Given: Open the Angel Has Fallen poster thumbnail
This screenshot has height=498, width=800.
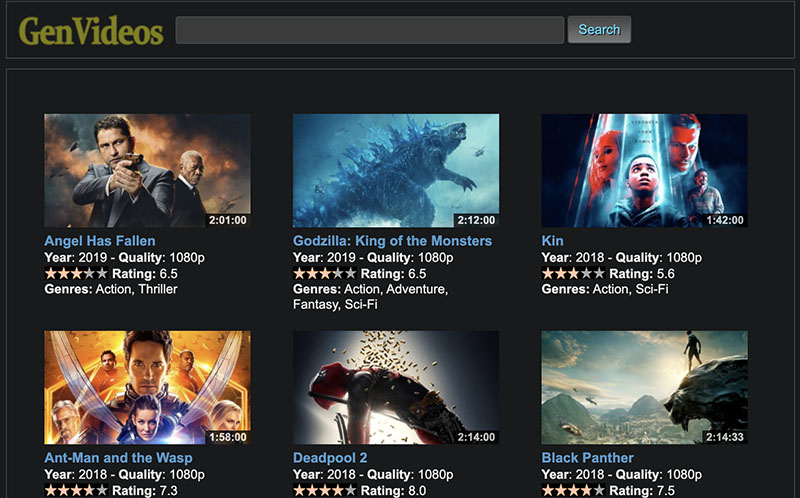Looking at the screenshot, I should click(147, 170).
